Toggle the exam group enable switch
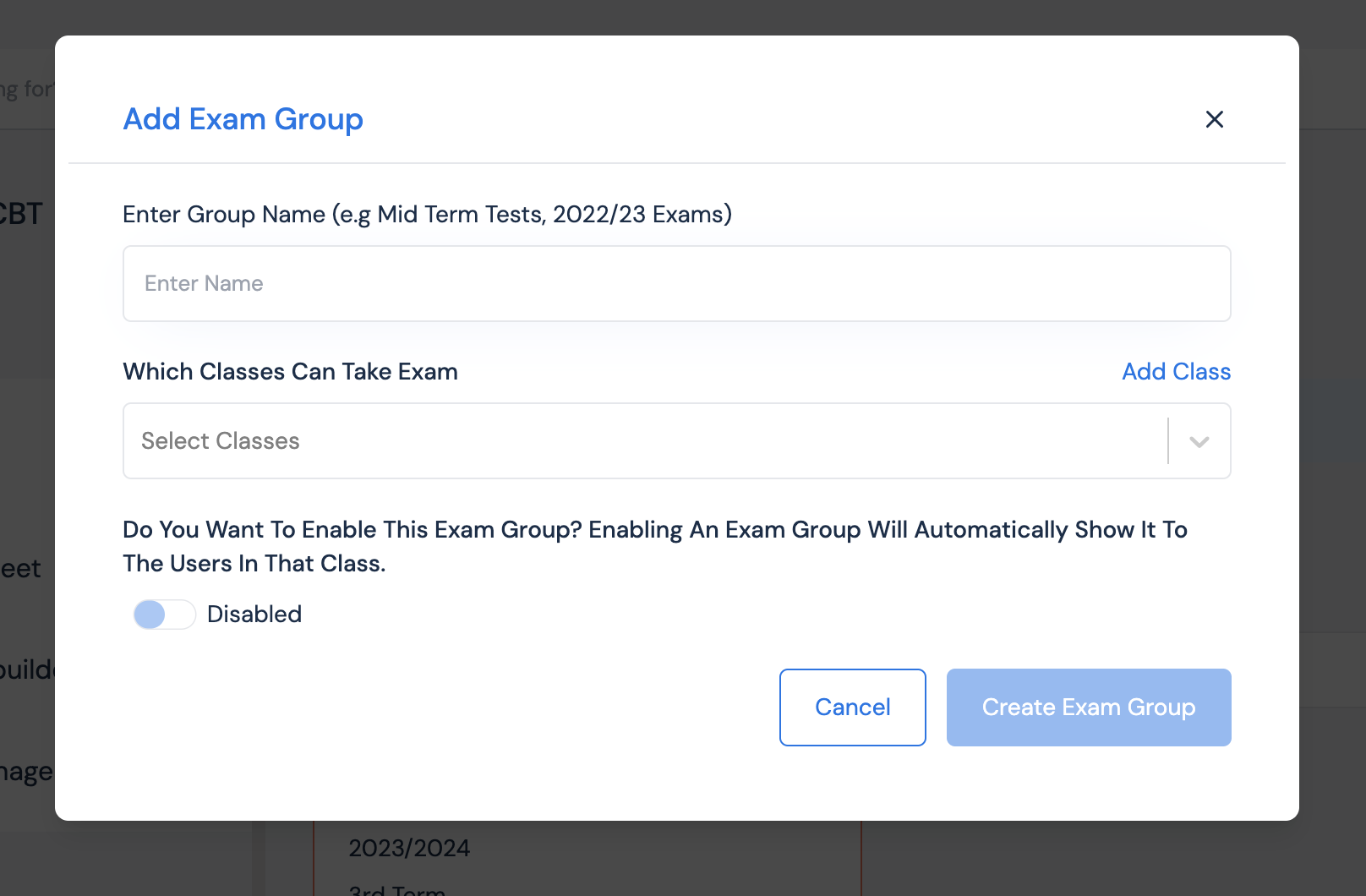Image resolution: width=1366 pixels, height=896 pixels. point(164,615)
